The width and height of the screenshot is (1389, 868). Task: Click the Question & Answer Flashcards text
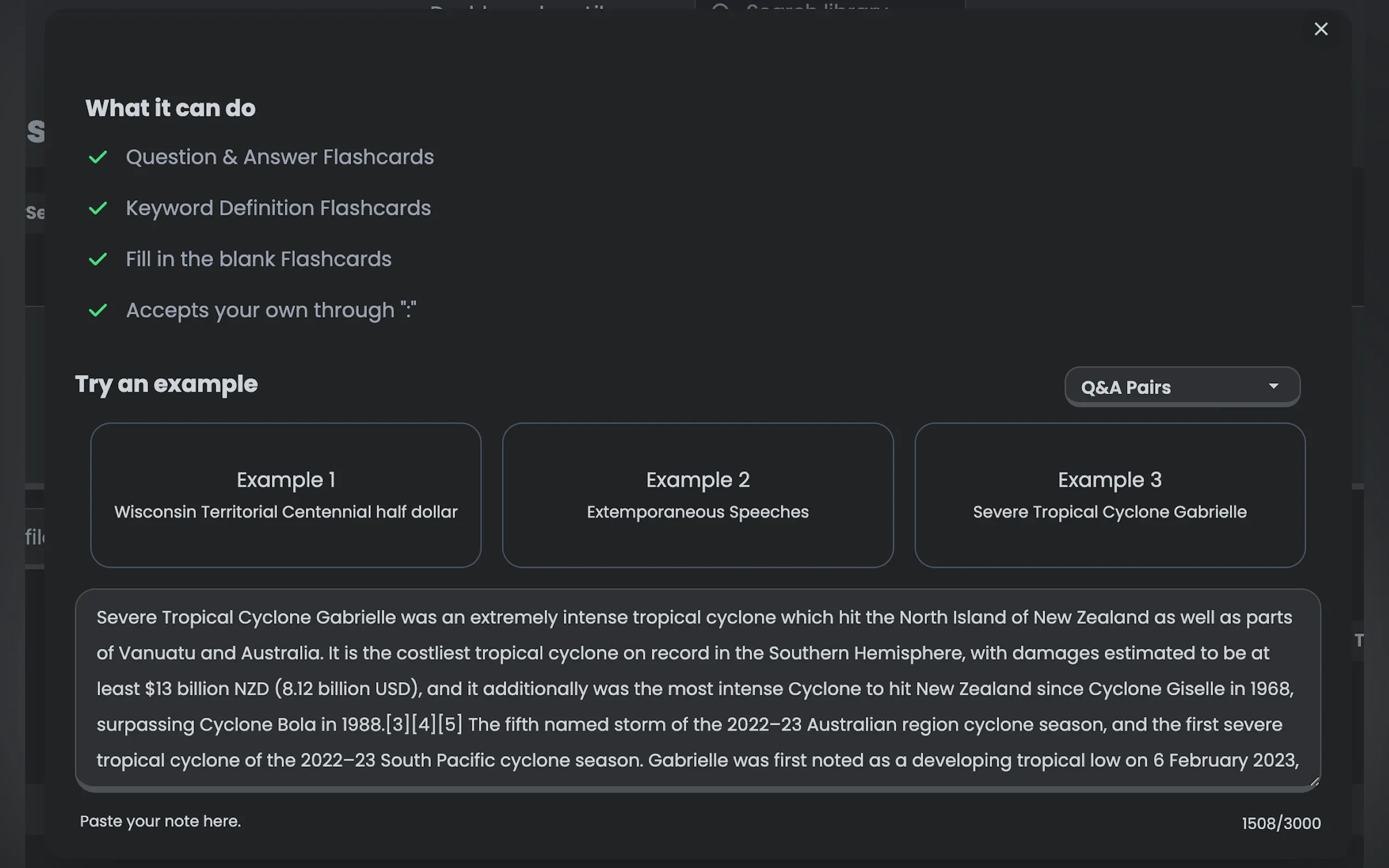(x=279, y=157)
